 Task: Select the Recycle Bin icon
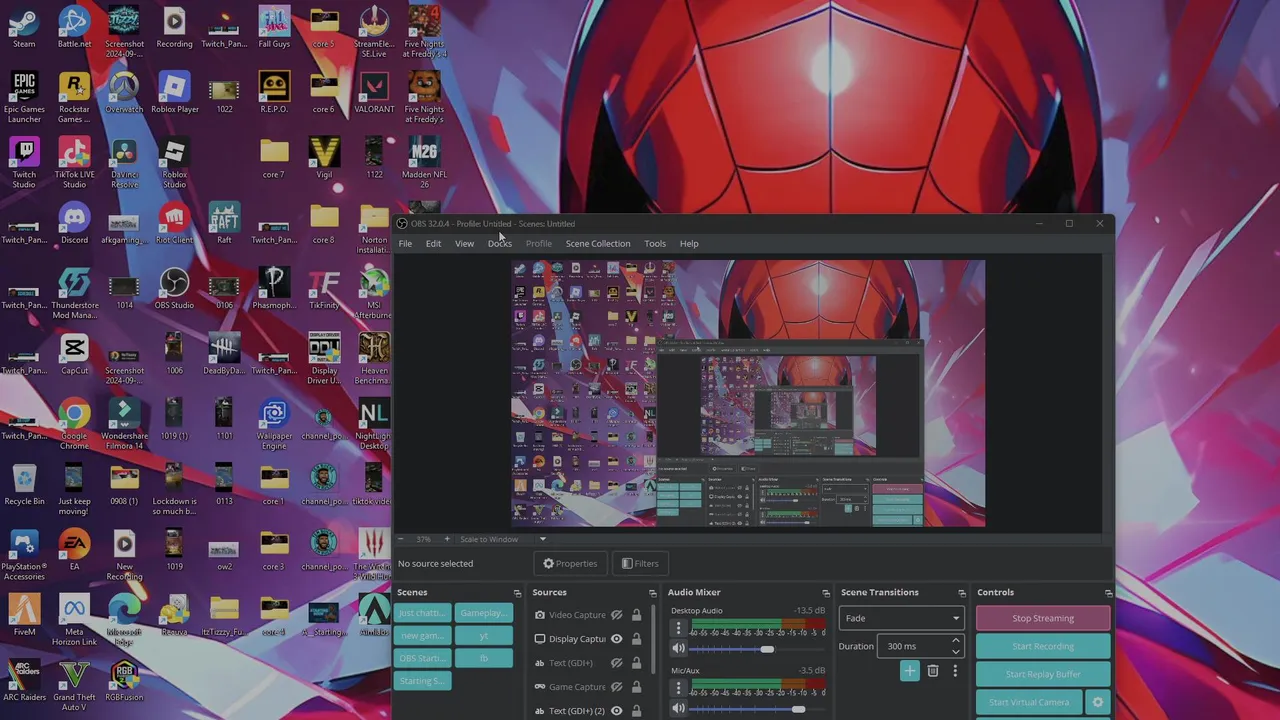pyautogui.click(x=24, y=485)
